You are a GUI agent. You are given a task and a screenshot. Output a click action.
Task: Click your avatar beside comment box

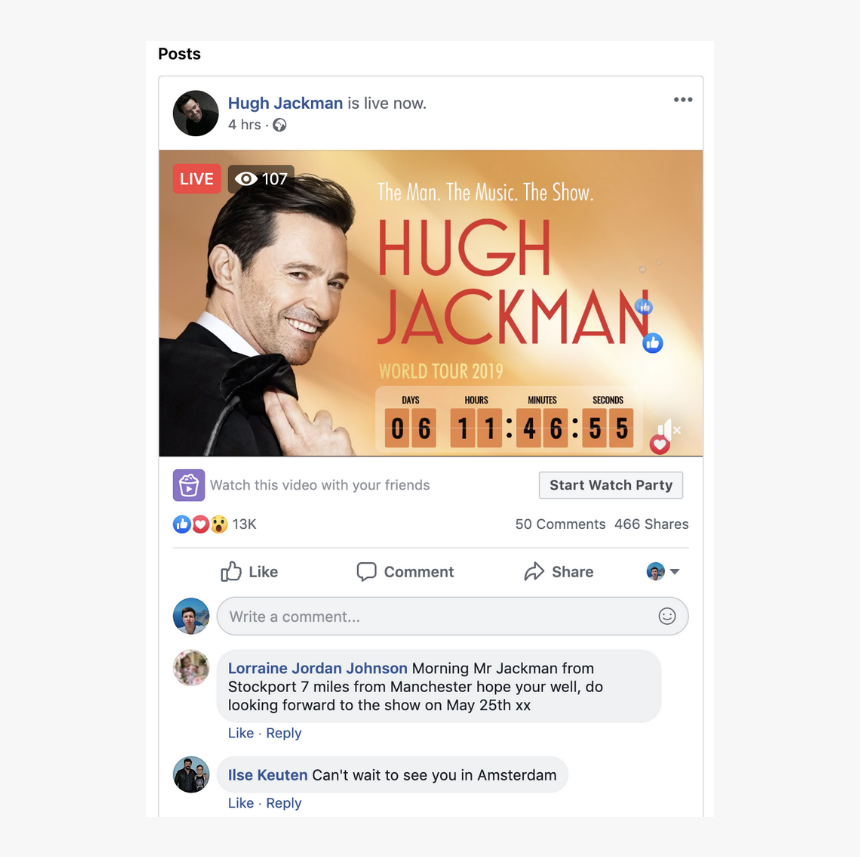tap(191, 616)
